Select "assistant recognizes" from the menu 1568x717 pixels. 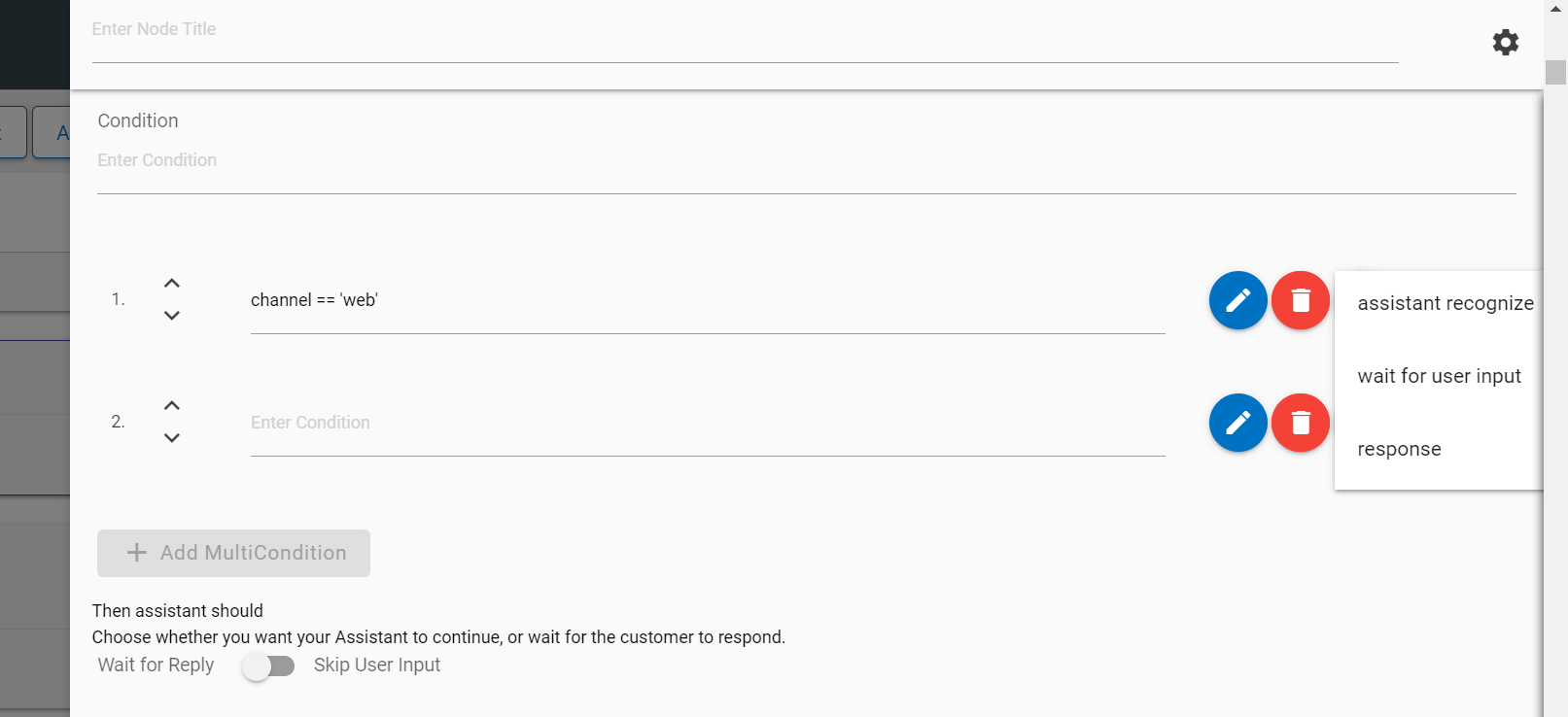[1445, 302]
